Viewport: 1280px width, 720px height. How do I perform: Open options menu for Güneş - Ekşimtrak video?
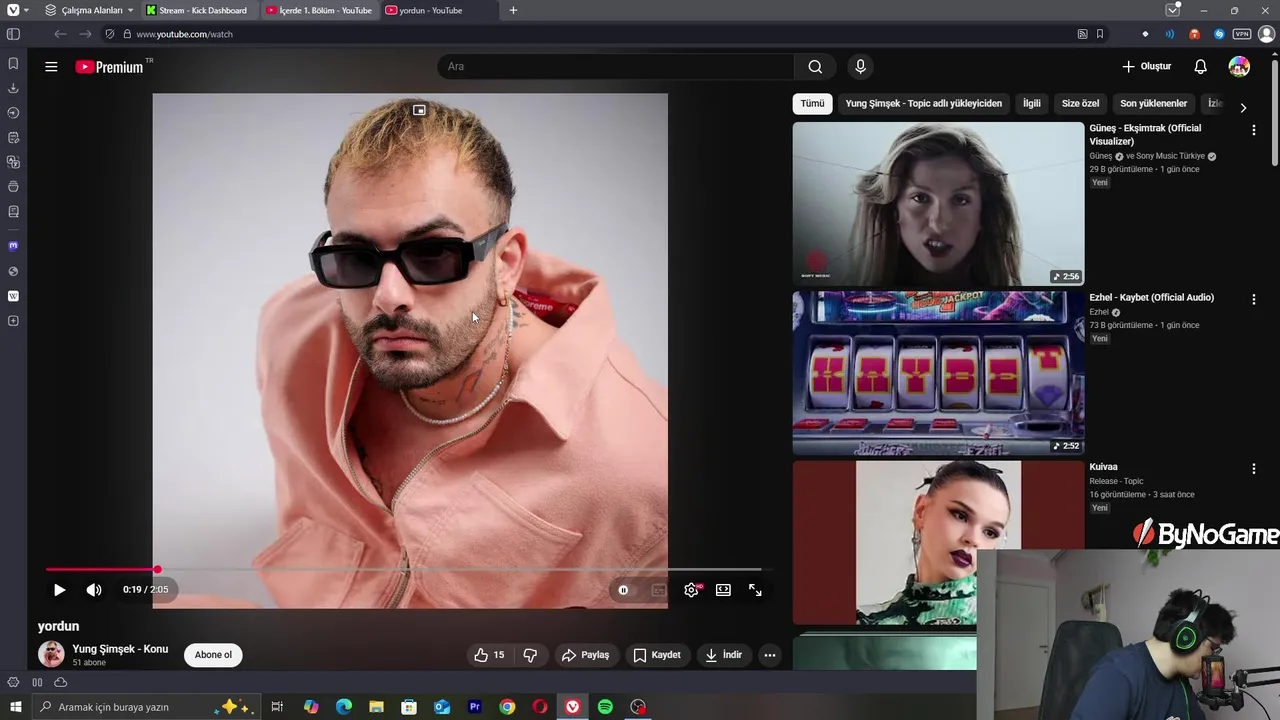[1253, 130]
